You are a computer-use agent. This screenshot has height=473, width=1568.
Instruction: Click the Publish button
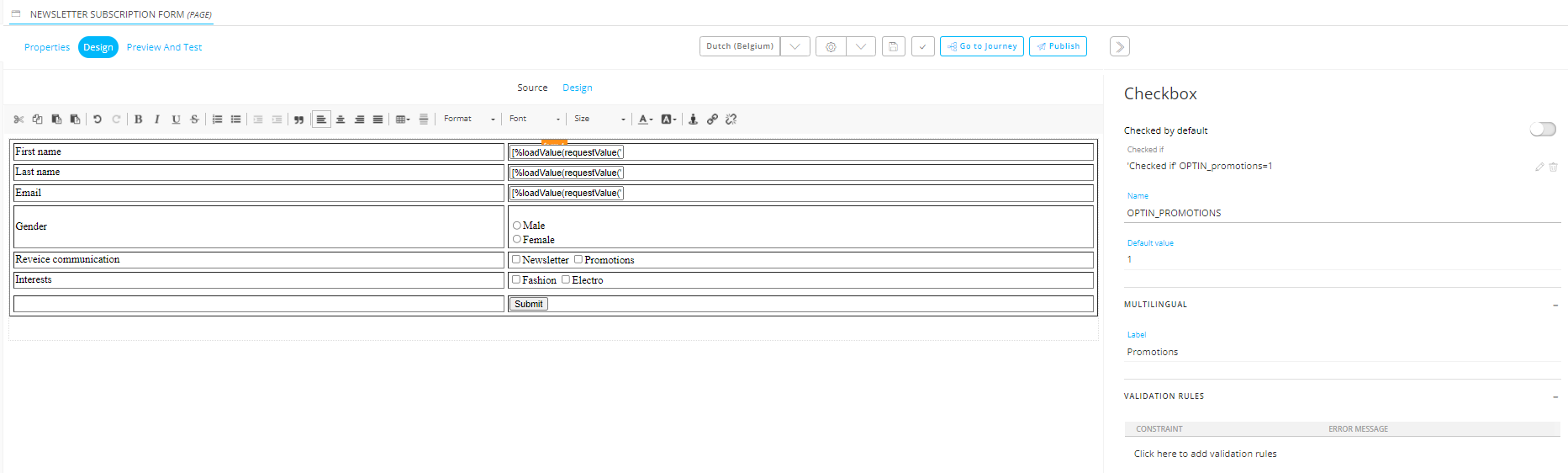(1058, 46)
